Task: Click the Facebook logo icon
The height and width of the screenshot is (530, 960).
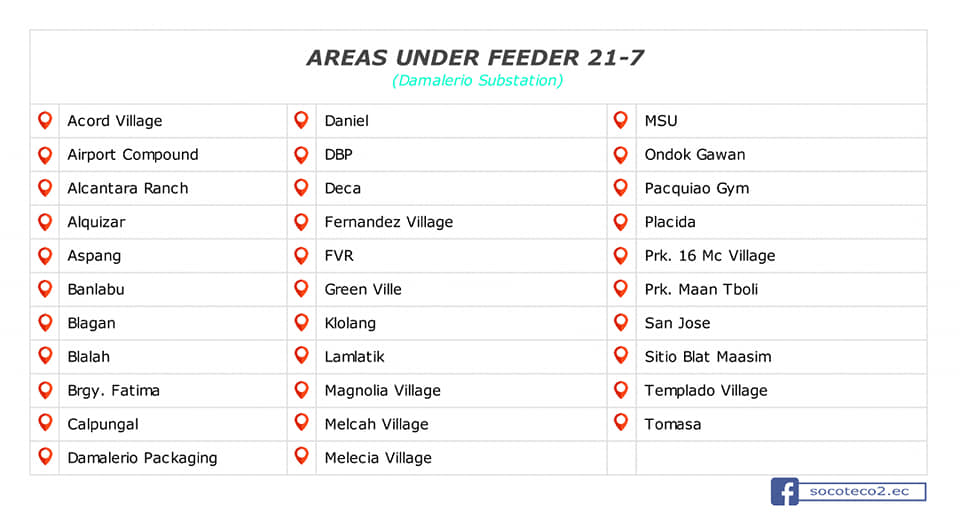Action: coord(784,491)
